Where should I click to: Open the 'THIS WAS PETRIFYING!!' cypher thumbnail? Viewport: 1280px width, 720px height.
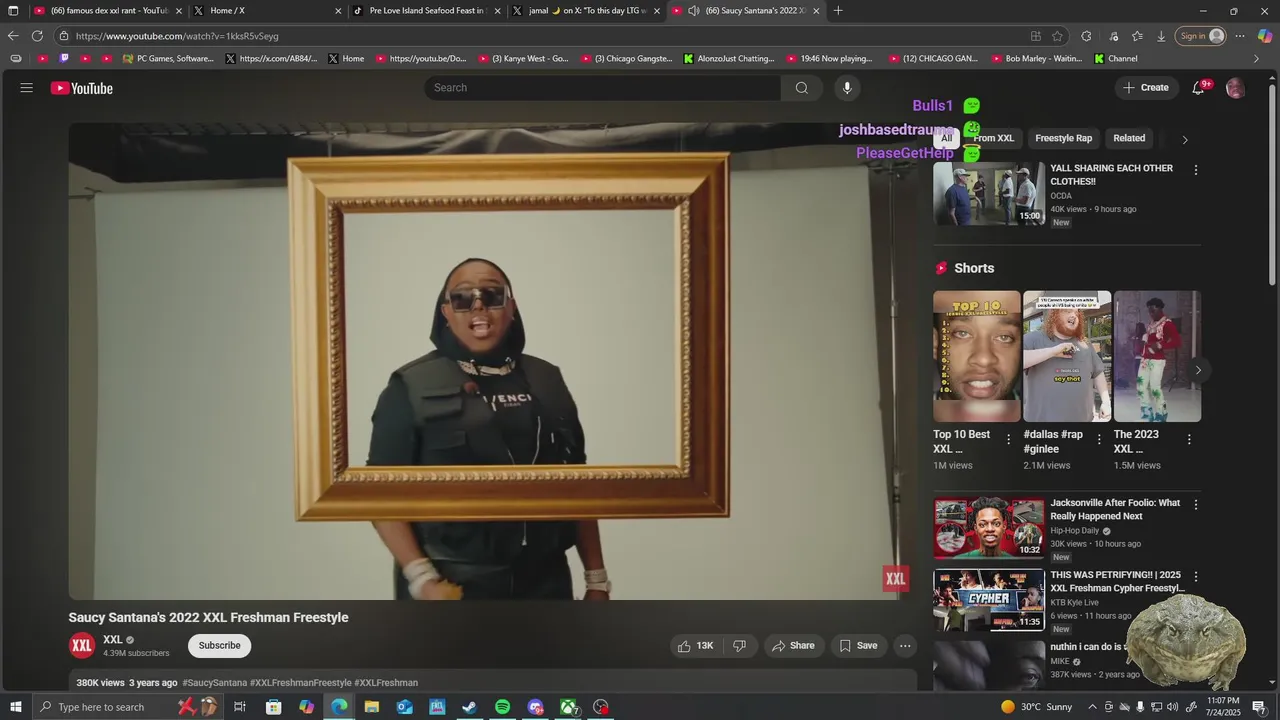click(x=989, y=600)
